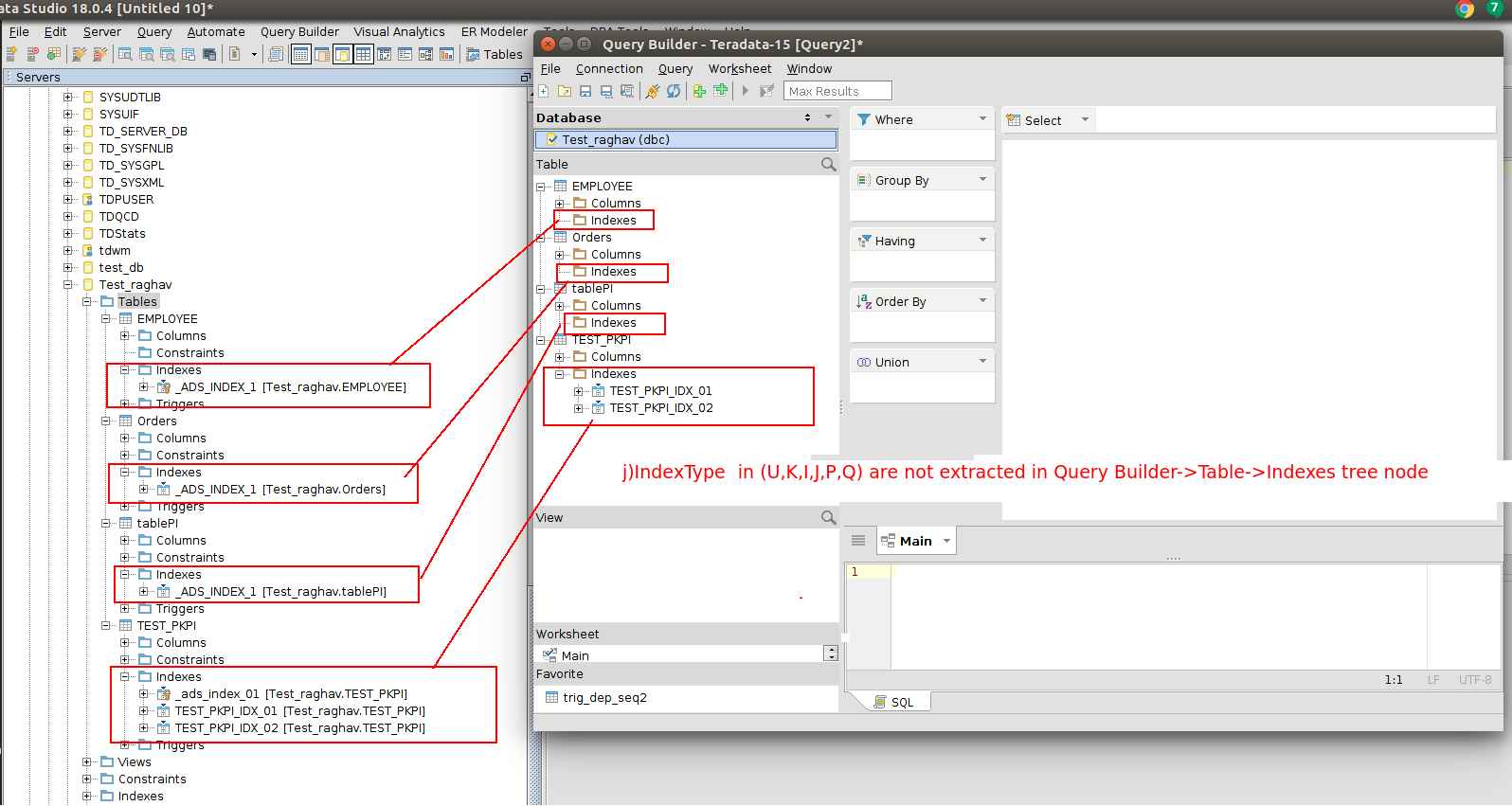Click the unregister server icon in main toolbar

(x=32, y=54)
